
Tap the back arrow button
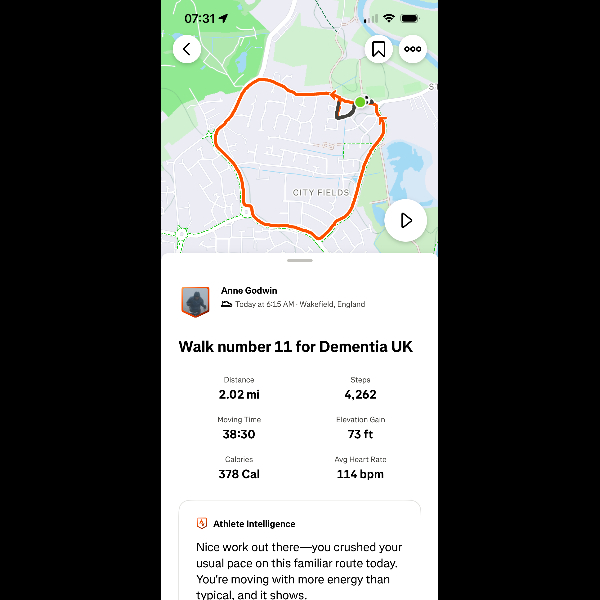187,49
